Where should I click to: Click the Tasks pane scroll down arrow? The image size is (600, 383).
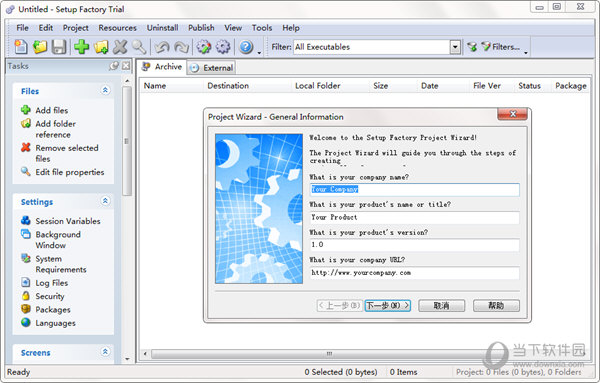[x=127, y=359]
